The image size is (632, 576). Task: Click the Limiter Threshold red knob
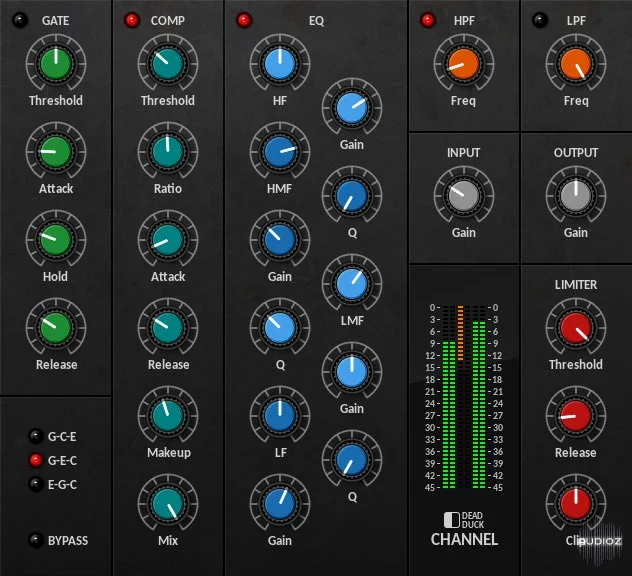pyautogui.click(x=576, y=328)
